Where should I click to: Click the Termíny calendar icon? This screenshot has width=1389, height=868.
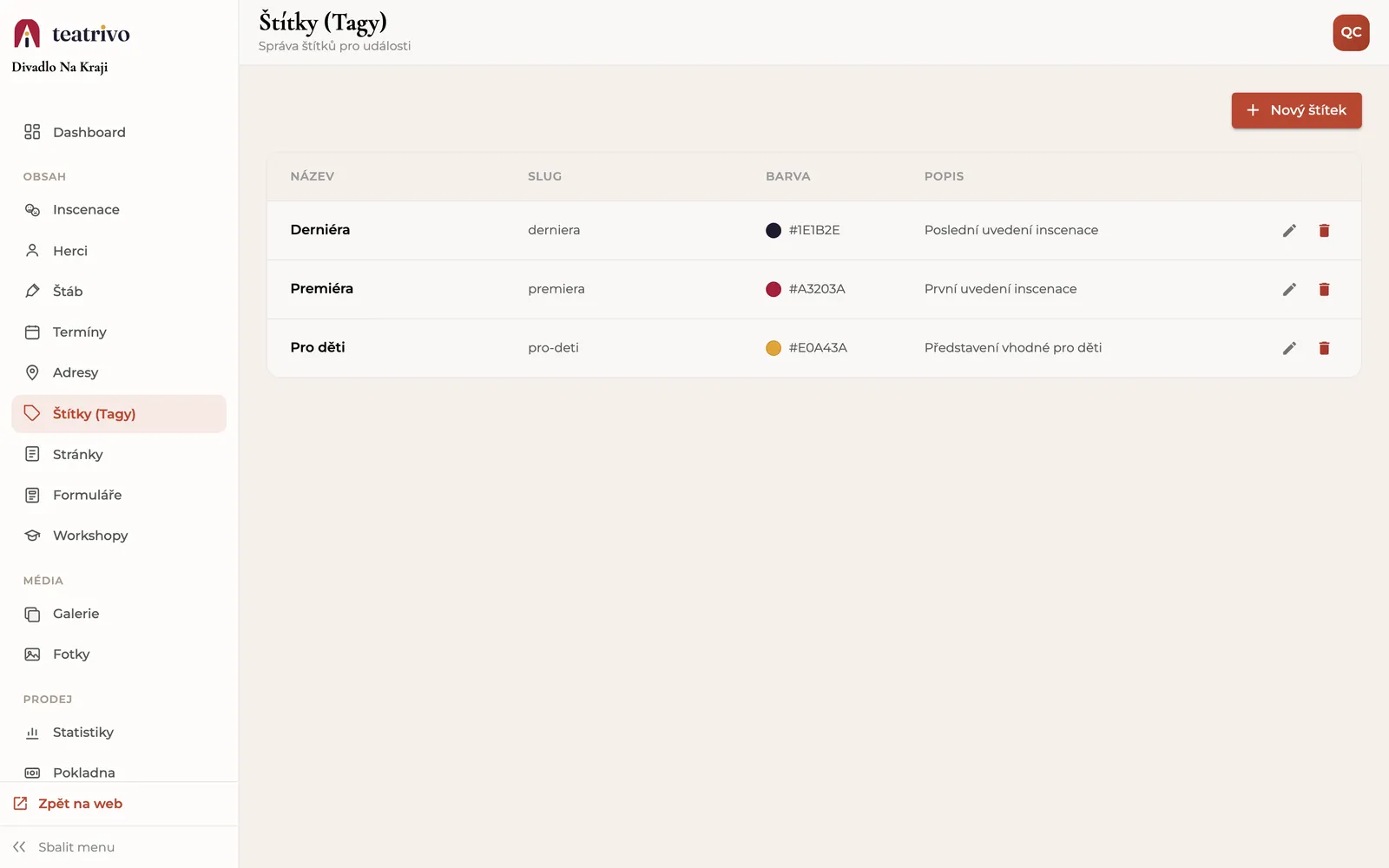pyautogui.click(x=32, y=332)
